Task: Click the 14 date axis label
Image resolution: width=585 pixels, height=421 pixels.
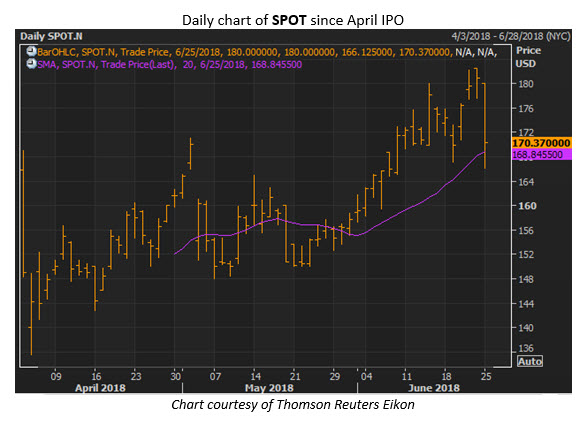Action: [x=255, y=376]
